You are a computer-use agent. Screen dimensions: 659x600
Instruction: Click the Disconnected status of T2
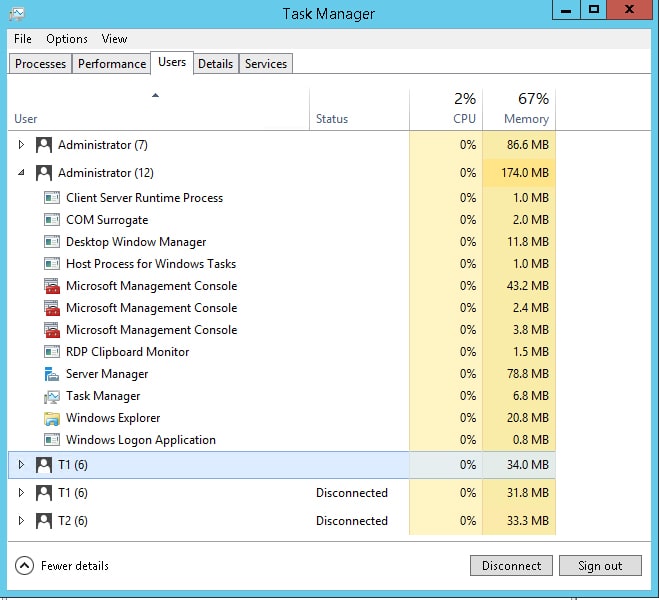[x=352, y=521]
